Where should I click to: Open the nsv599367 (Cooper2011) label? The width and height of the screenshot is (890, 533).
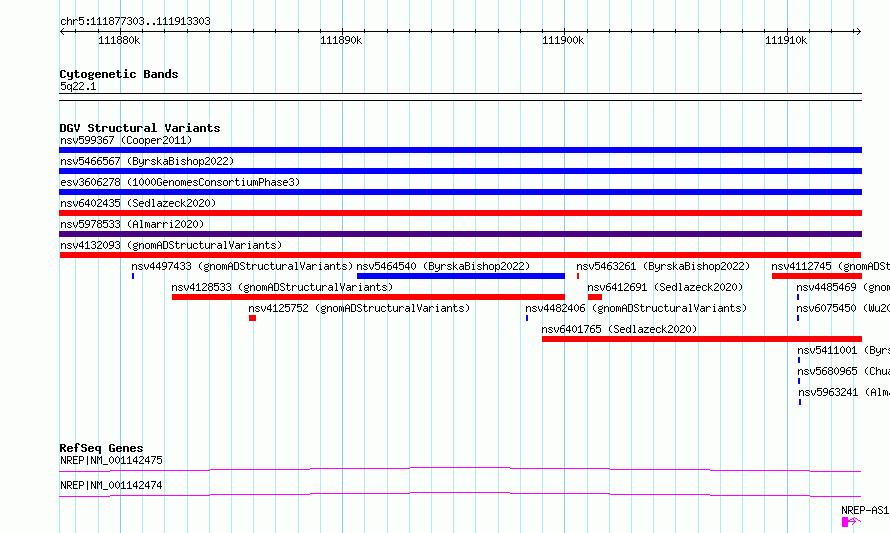126,140
